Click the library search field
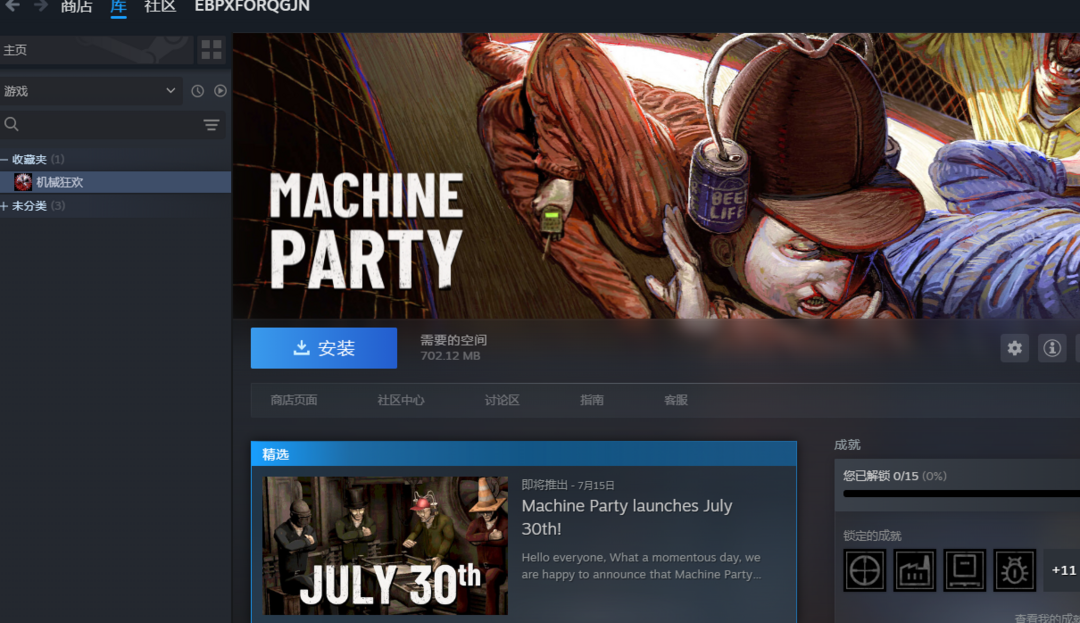 pyautogui.click(x=100, y=125)
